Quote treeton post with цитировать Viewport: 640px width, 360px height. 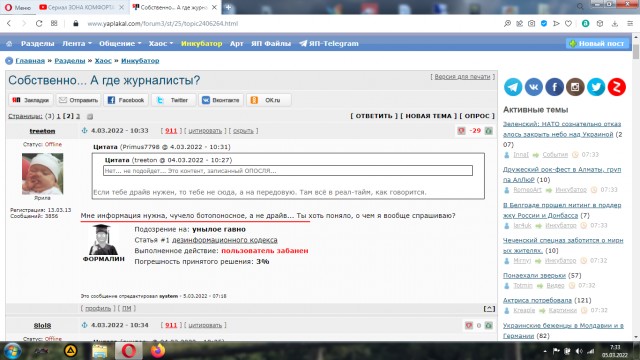[x=205, y=131]
